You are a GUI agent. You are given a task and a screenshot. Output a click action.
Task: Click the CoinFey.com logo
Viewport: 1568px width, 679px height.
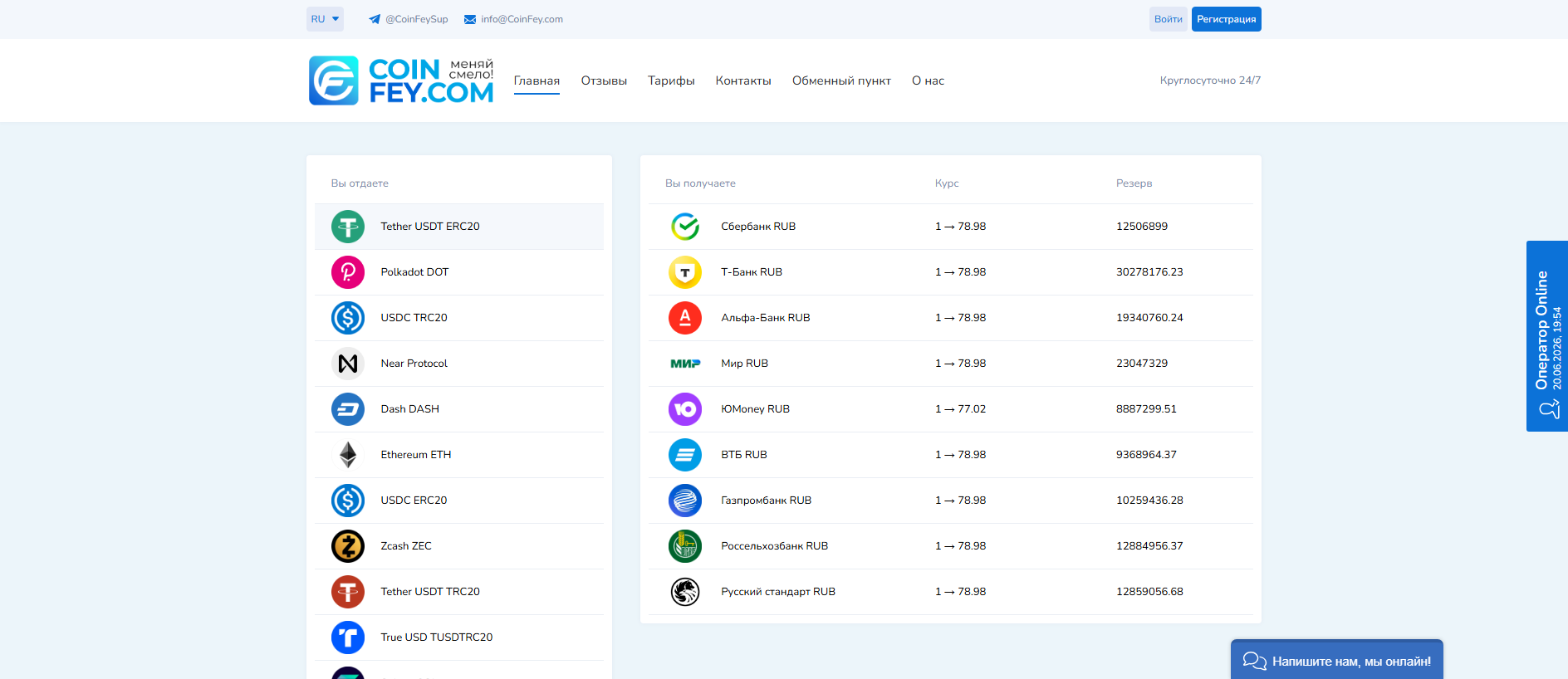[x=401, y=81]
